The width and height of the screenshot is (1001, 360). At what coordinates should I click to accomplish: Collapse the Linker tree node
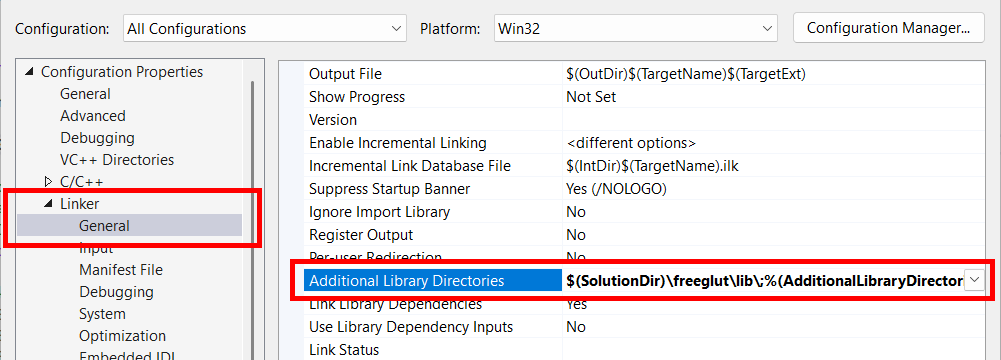coord(48,204)
